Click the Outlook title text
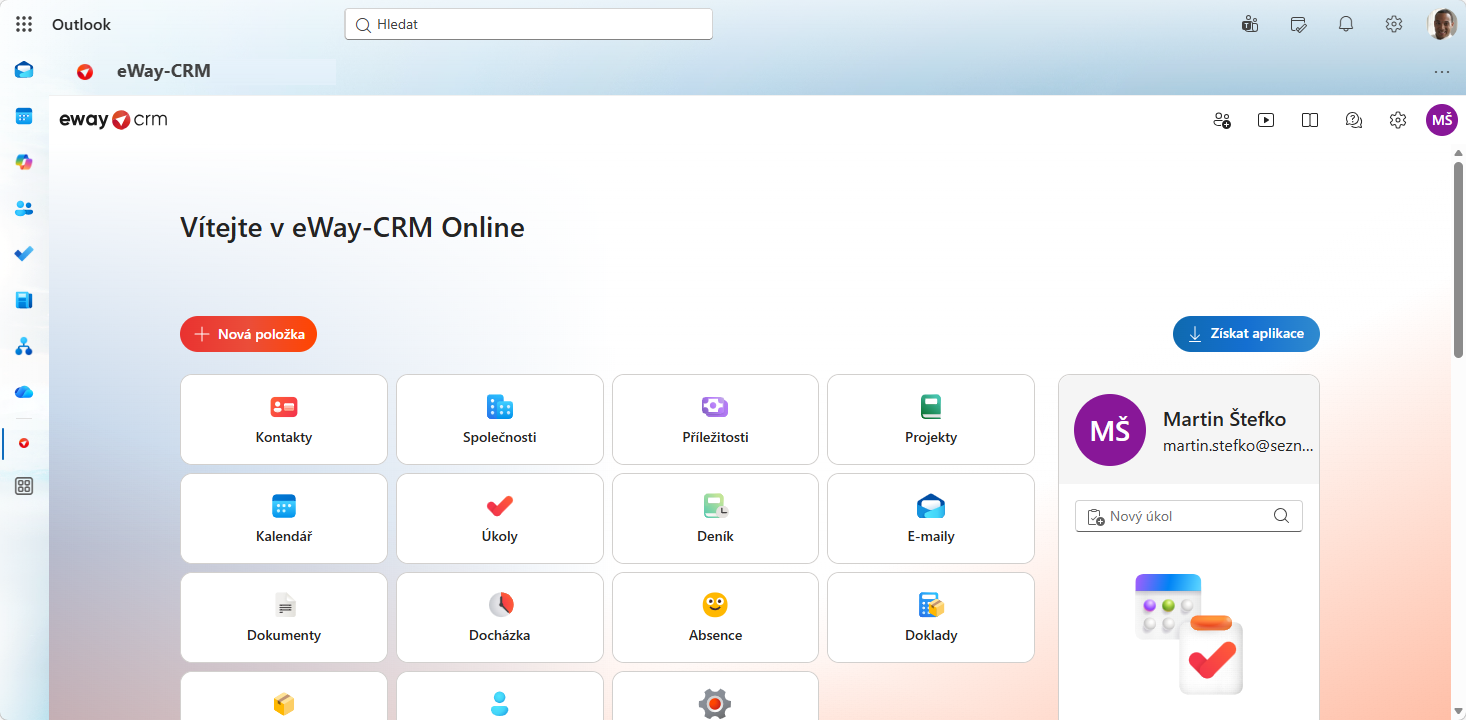The image size is (1466, 720). click(x=82, y=24)
